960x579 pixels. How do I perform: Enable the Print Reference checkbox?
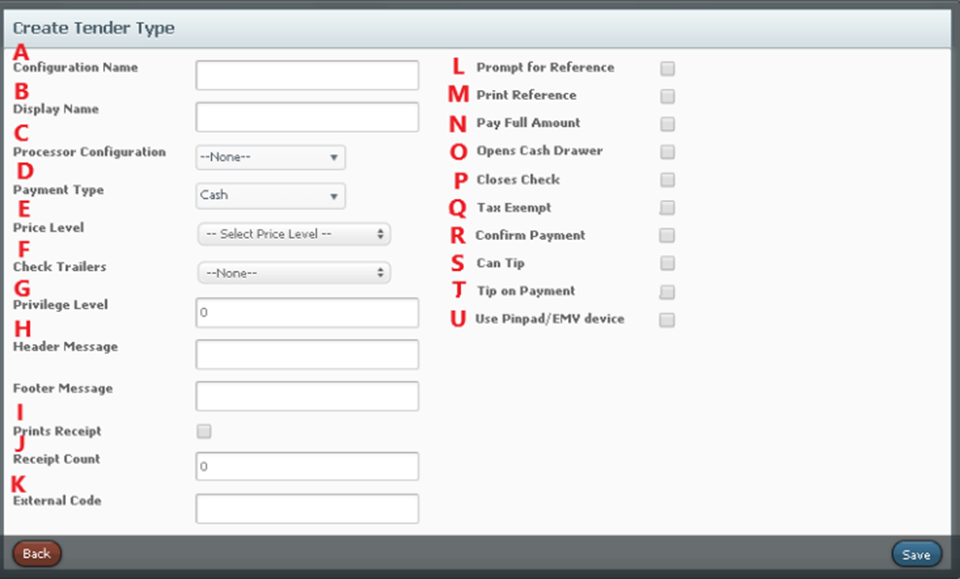667,96
